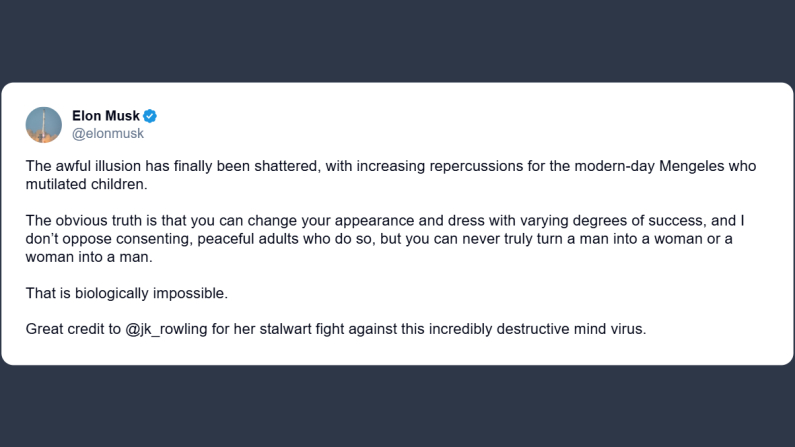Click the phrase "increasing repercussions"
The height and width of the screenshot is (447, 795).
412,167
